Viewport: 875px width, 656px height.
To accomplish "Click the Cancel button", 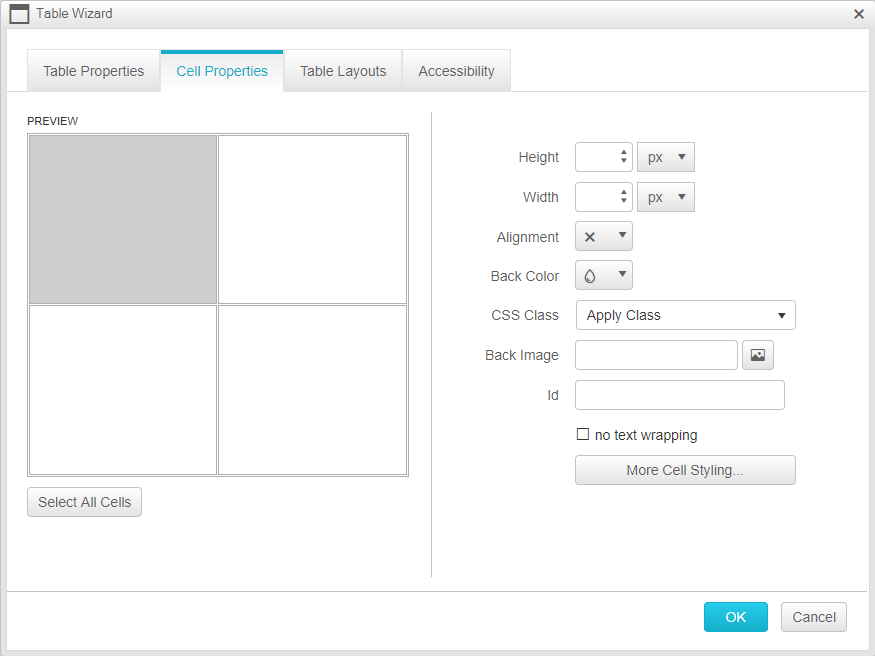I will pos(813,617).
